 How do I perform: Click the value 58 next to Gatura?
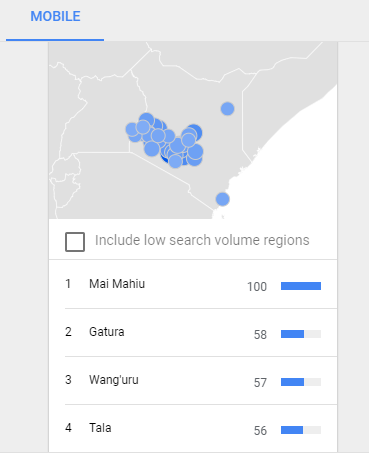point(260,335)
